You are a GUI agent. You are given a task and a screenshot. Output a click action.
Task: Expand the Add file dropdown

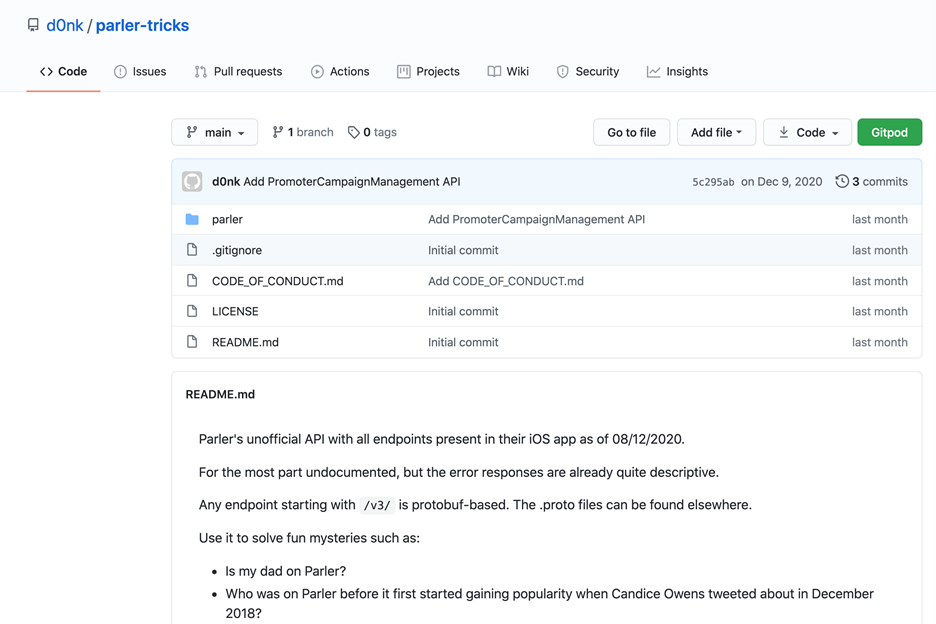pyautogui.click(x=716, y=132)
